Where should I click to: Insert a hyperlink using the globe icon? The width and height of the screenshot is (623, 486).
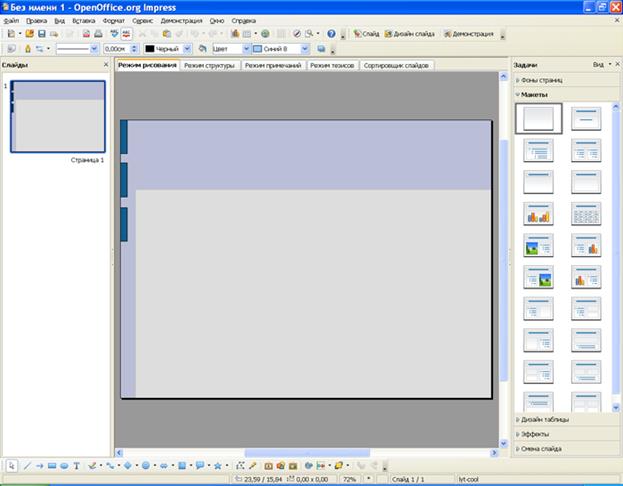point(265,34)
